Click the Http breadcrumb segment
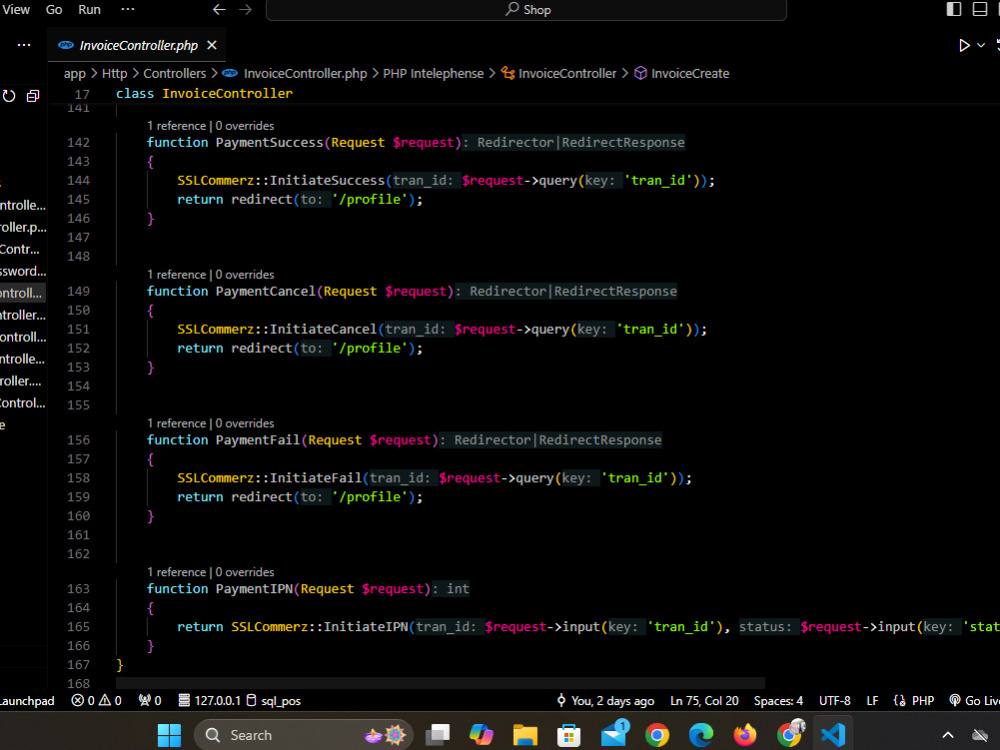 pos(115,73)
